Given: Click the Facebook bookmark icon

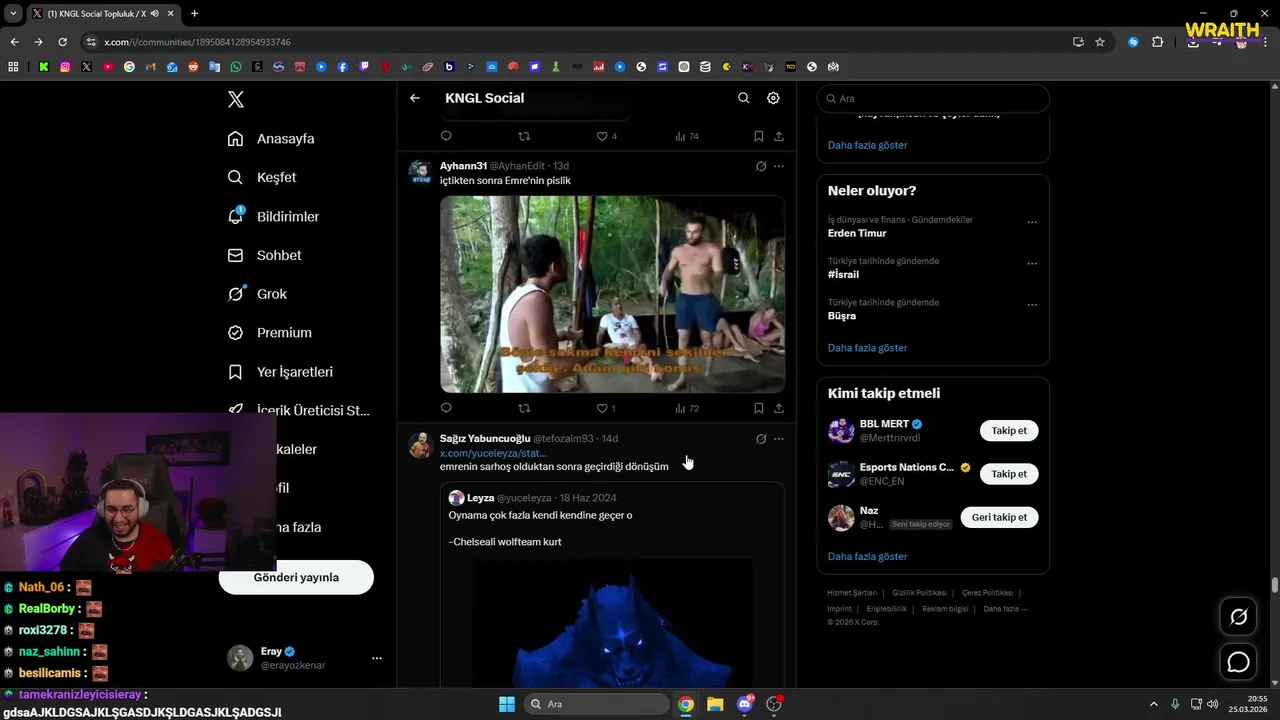Looking at the screenshot, I should click(343, 67).
